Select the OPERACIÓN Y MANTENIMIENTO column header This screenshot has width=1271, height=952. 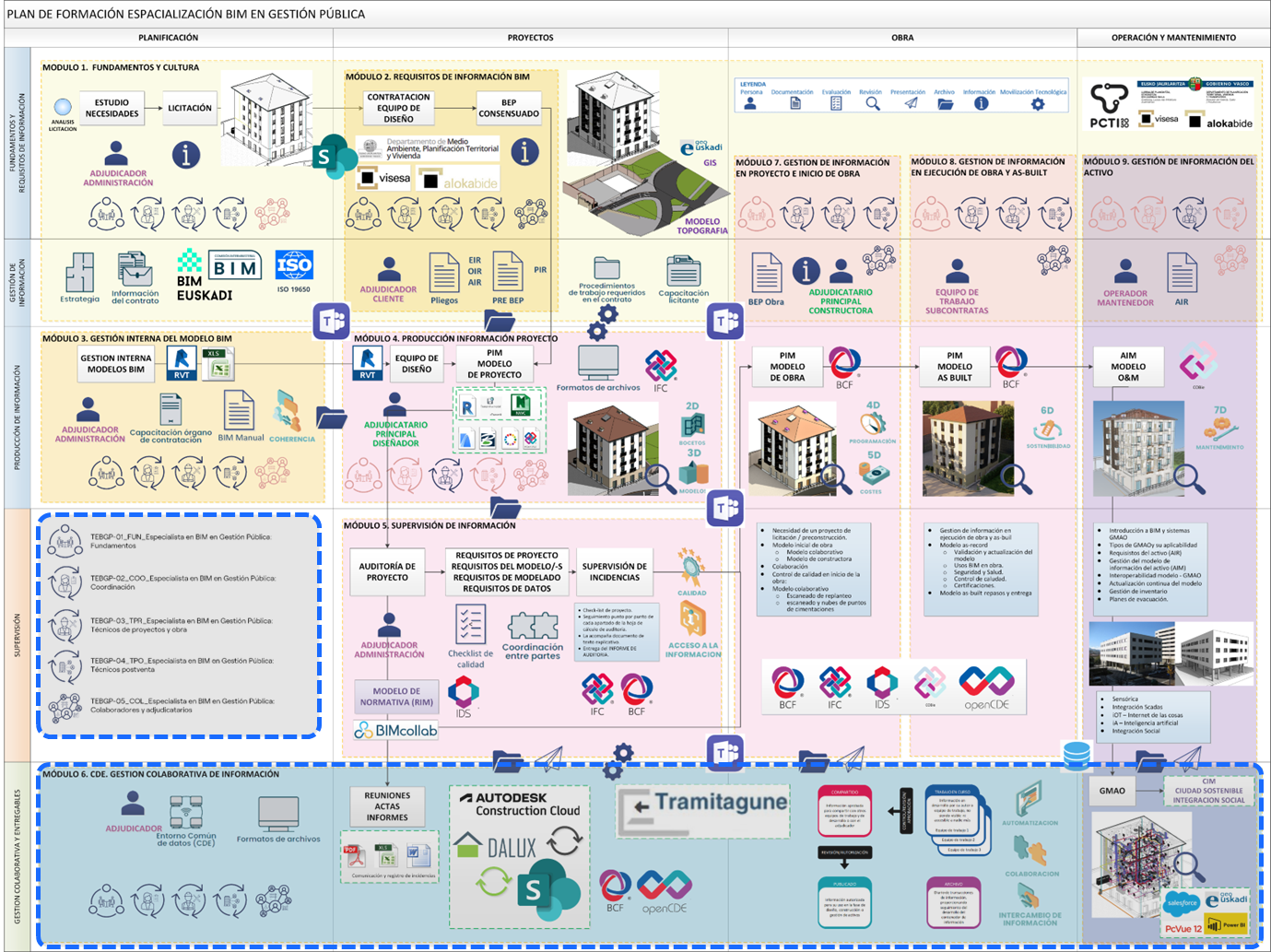click(x=1173, y=38)
